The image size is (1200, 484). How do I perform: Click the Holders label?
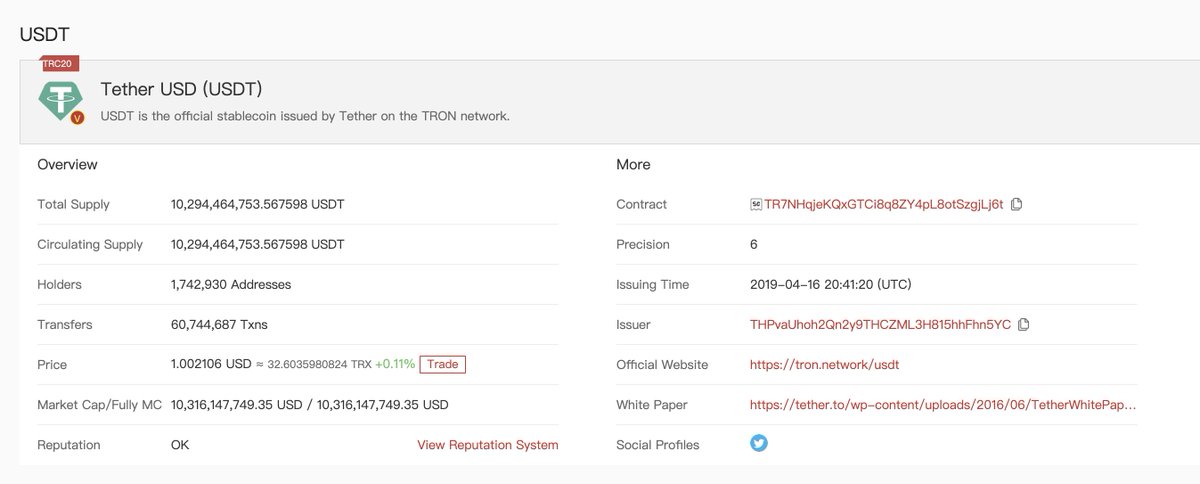pyautogui.click(x=59, y=284)
